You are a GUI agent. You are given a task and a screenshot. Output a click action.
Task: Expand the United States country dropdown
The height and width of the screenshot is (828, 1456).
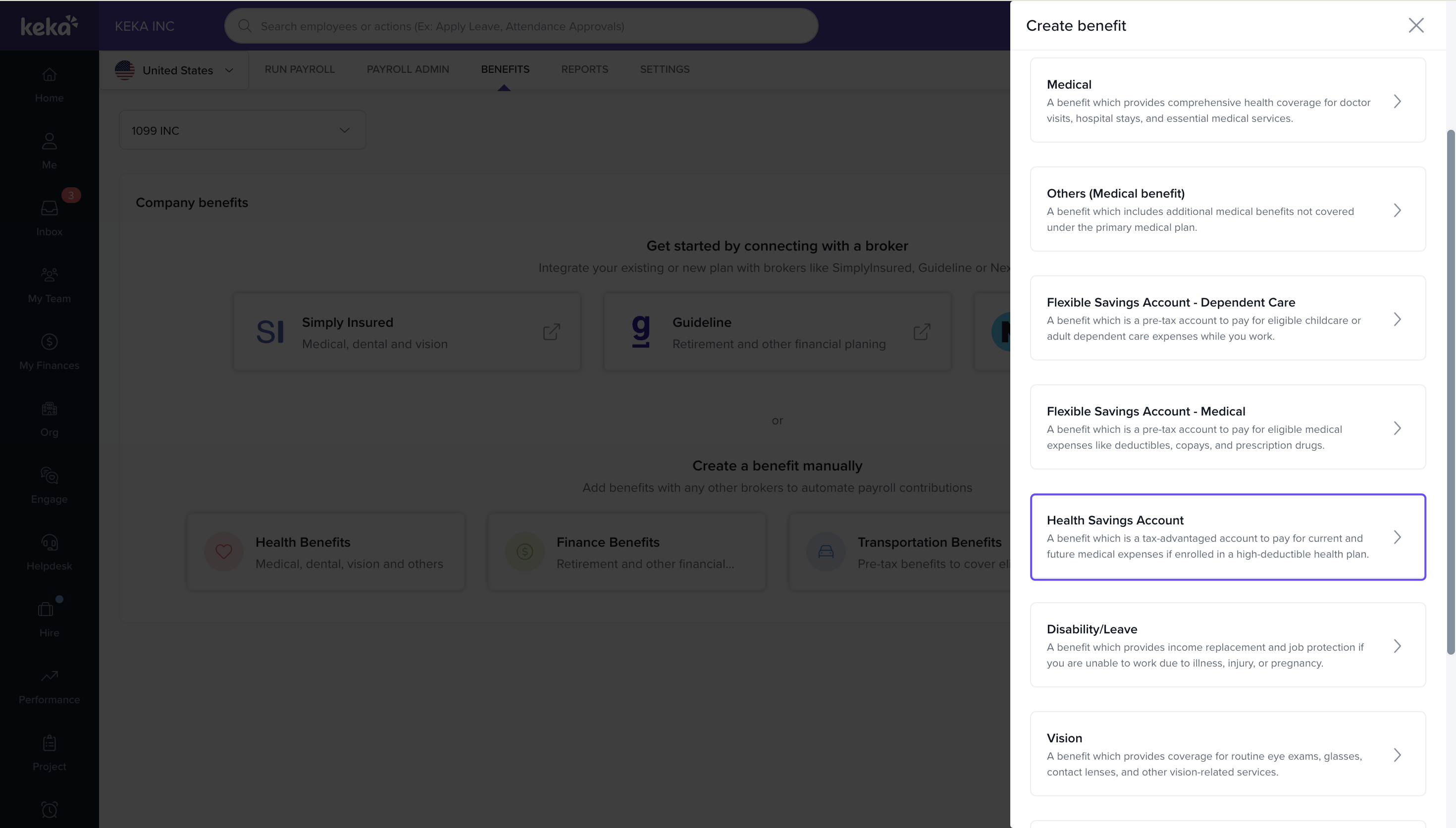coord(175,70)
